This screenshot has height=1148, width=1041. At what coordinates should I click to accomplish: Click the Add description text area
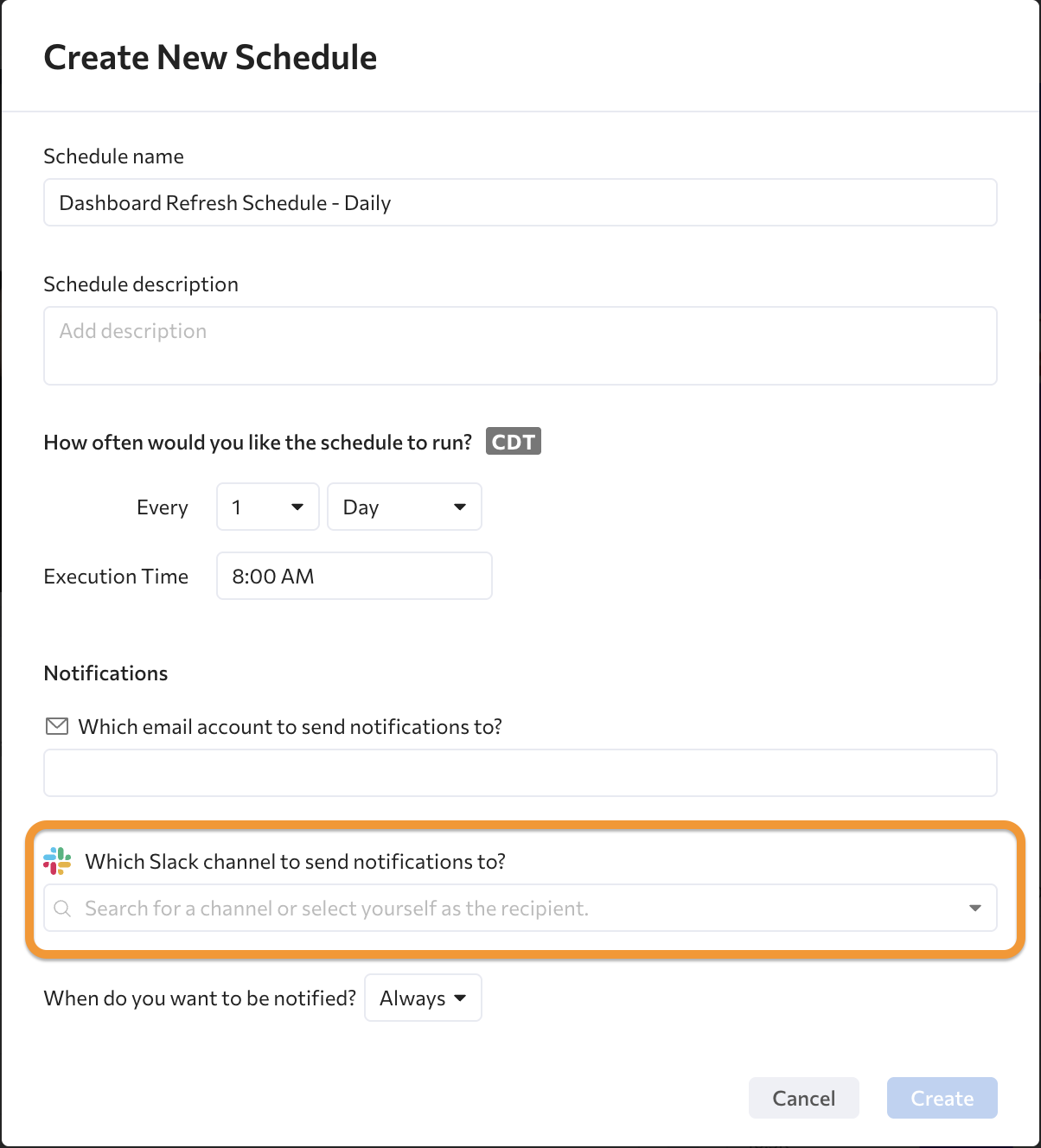click(x=520, y=346)
